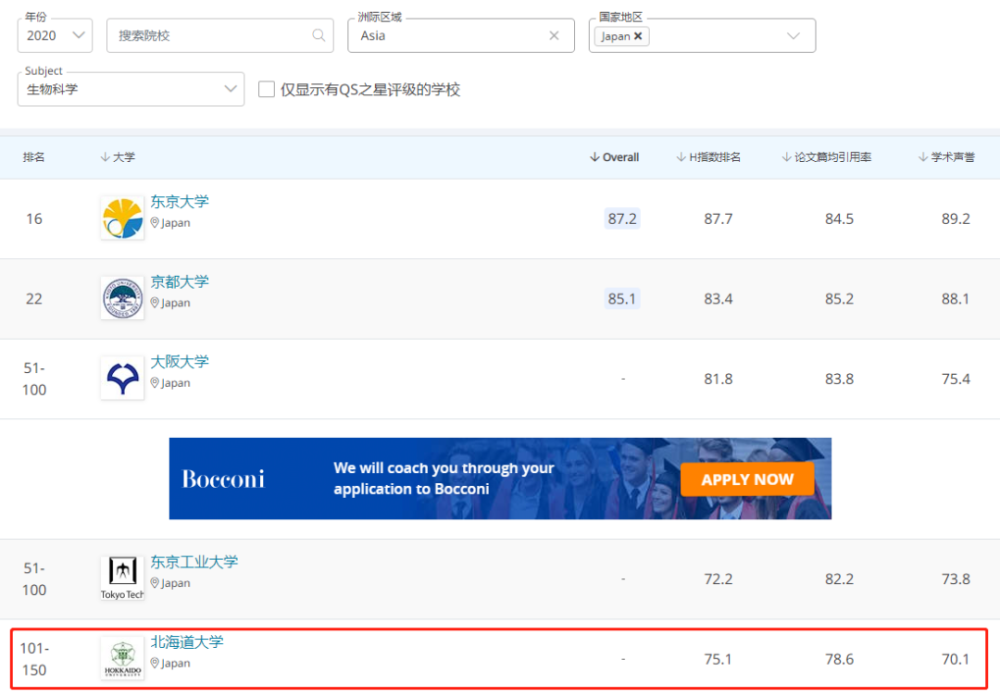Select citation value 85.2 for Kyoto
This screenshot has height=697, width=1000.
point(839,298)
